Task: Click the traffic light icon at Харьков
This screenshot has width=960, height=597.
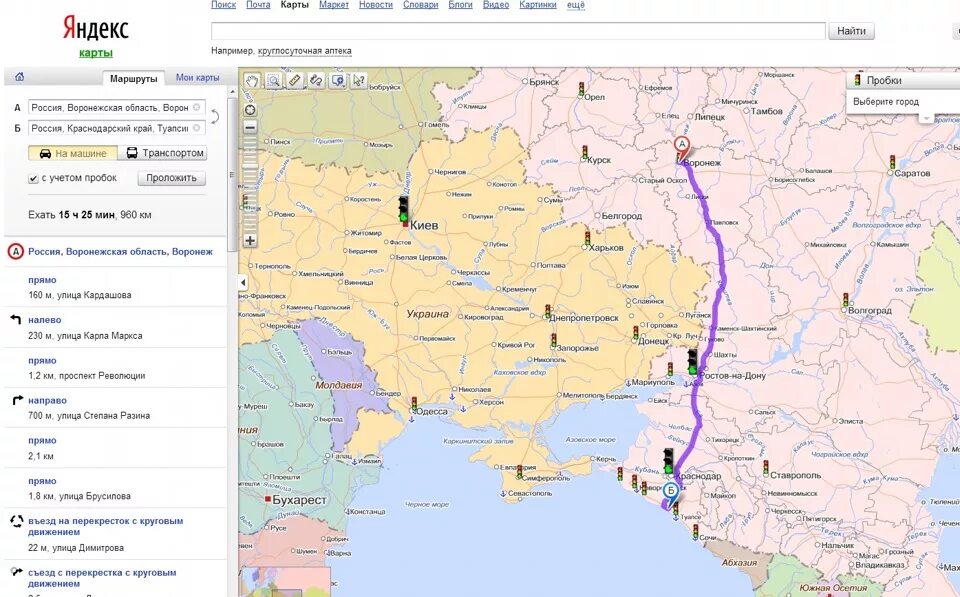Action: point(587,239)
